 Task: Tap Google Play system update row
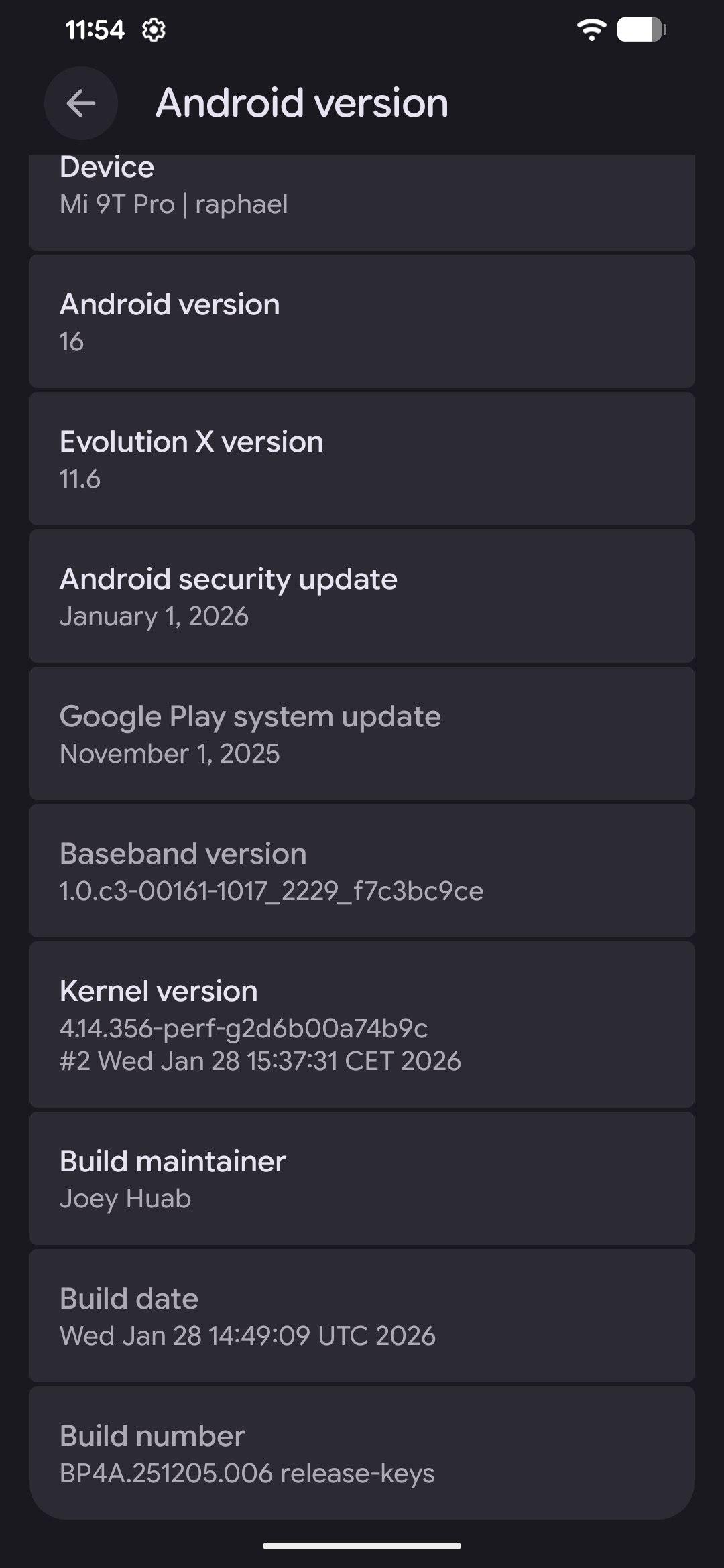362,734
